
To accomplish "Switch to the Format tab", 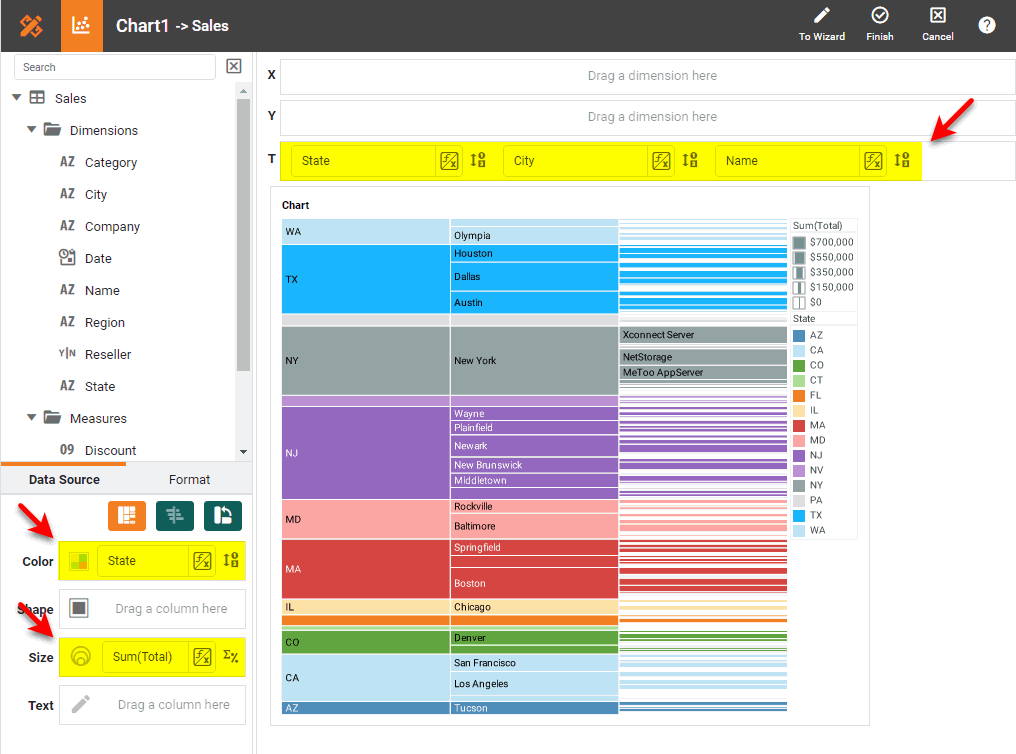I will (x=189, y=480).
